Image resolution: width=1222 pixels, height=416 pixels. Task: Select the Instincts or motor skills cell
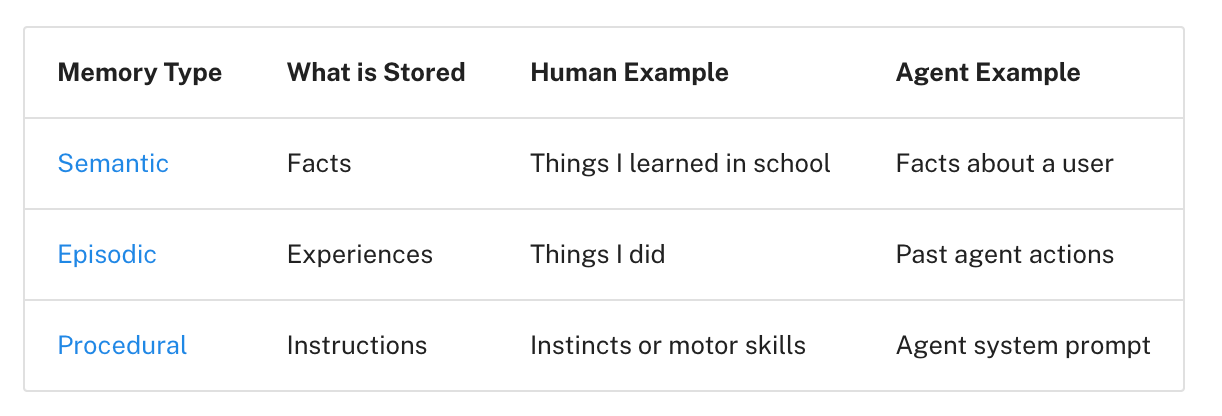coord(668,345)
